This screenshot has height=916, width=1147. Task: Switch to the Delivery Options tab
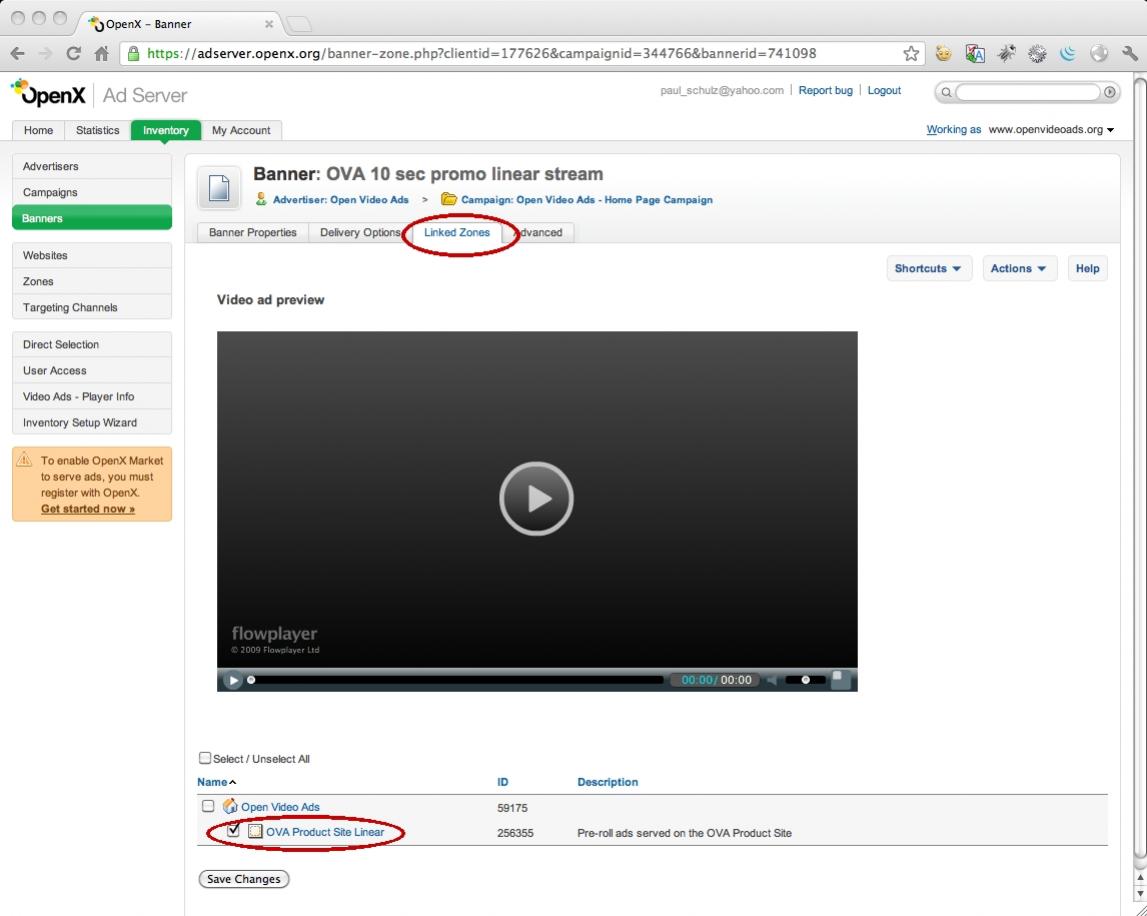coord(360,233)
